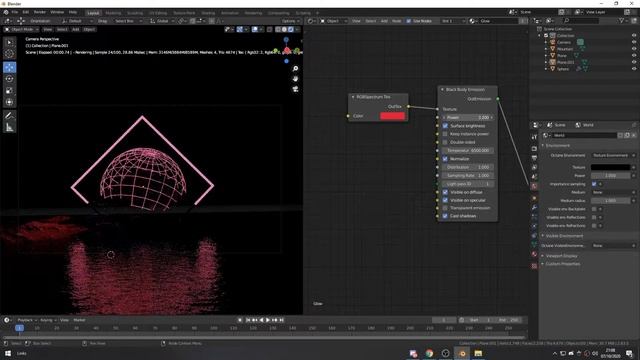Image resolution: width=640 pixels, height=360 pixels.
Task: Toggle Importance sampling checkbox
Action: 594,184
